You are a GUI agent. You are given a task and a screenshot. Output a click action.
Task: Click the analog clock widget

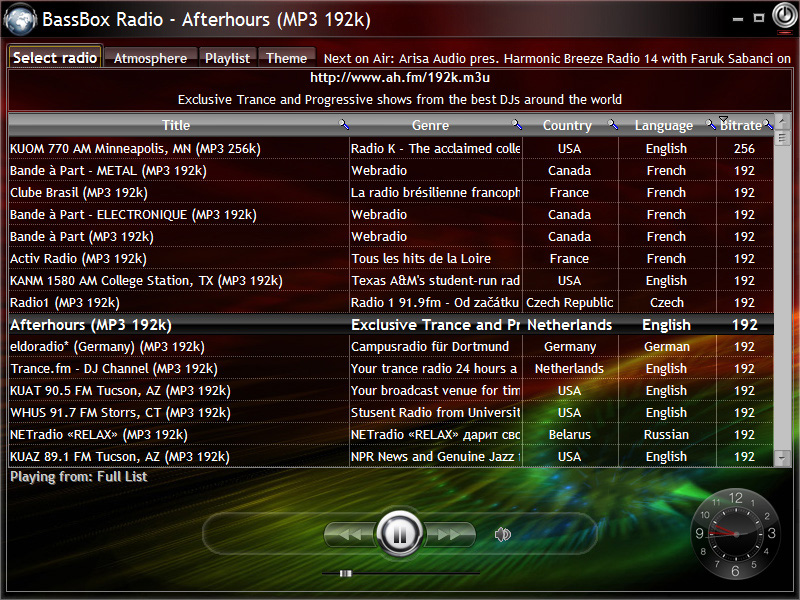point(735,534)
